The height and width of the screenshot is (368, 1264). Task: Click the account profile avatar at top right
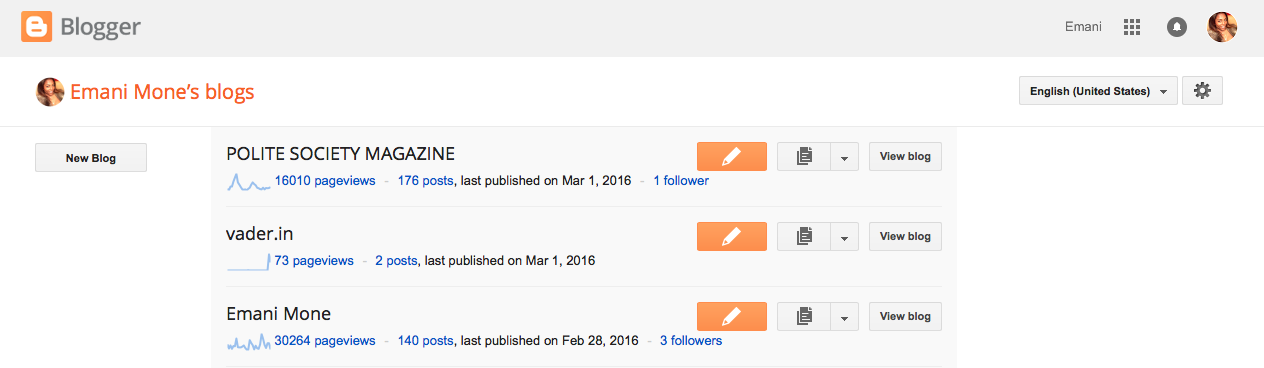[1222, 27]
